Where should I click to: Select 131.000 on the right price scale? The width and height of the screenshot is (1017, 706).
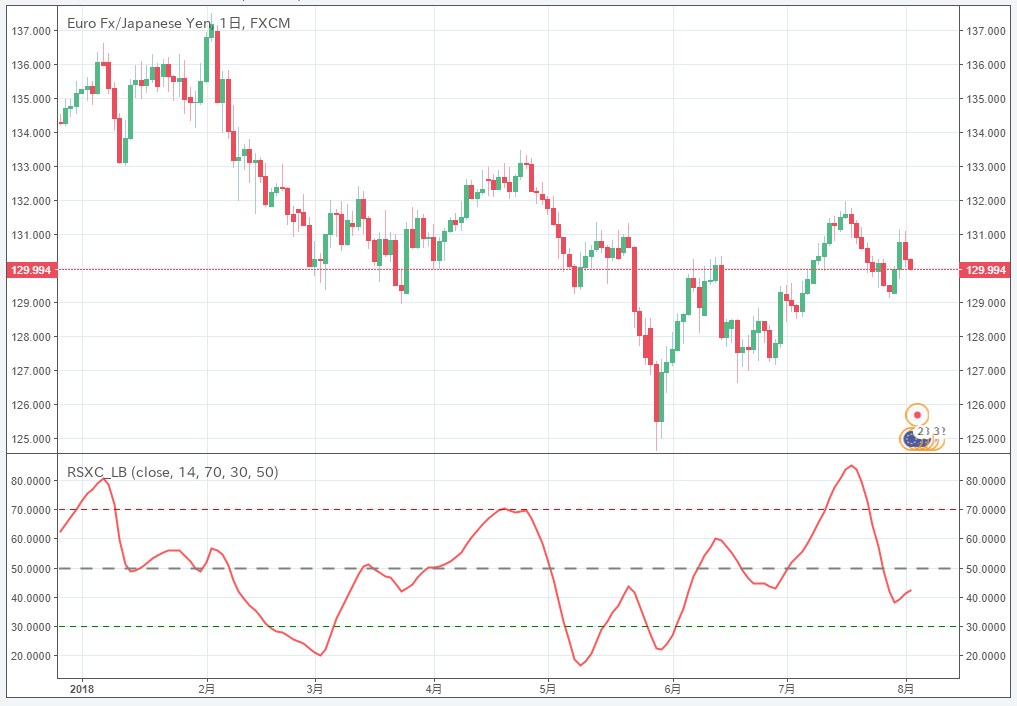[x=986, y=235]
